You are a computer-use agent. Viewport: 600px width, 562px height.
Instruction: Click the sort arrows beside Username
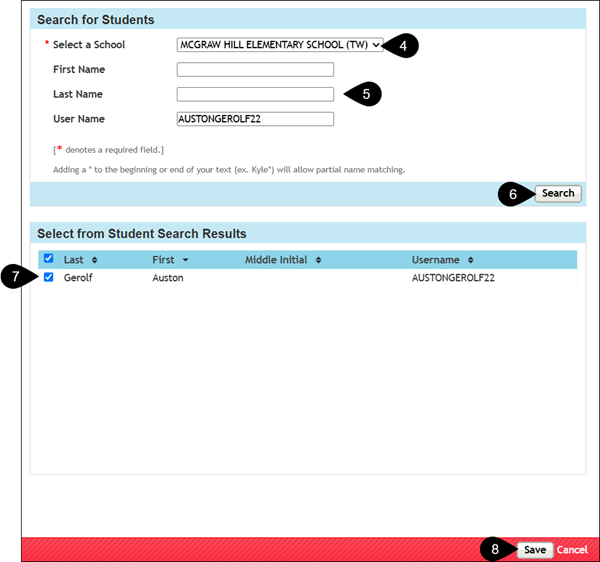471,260
